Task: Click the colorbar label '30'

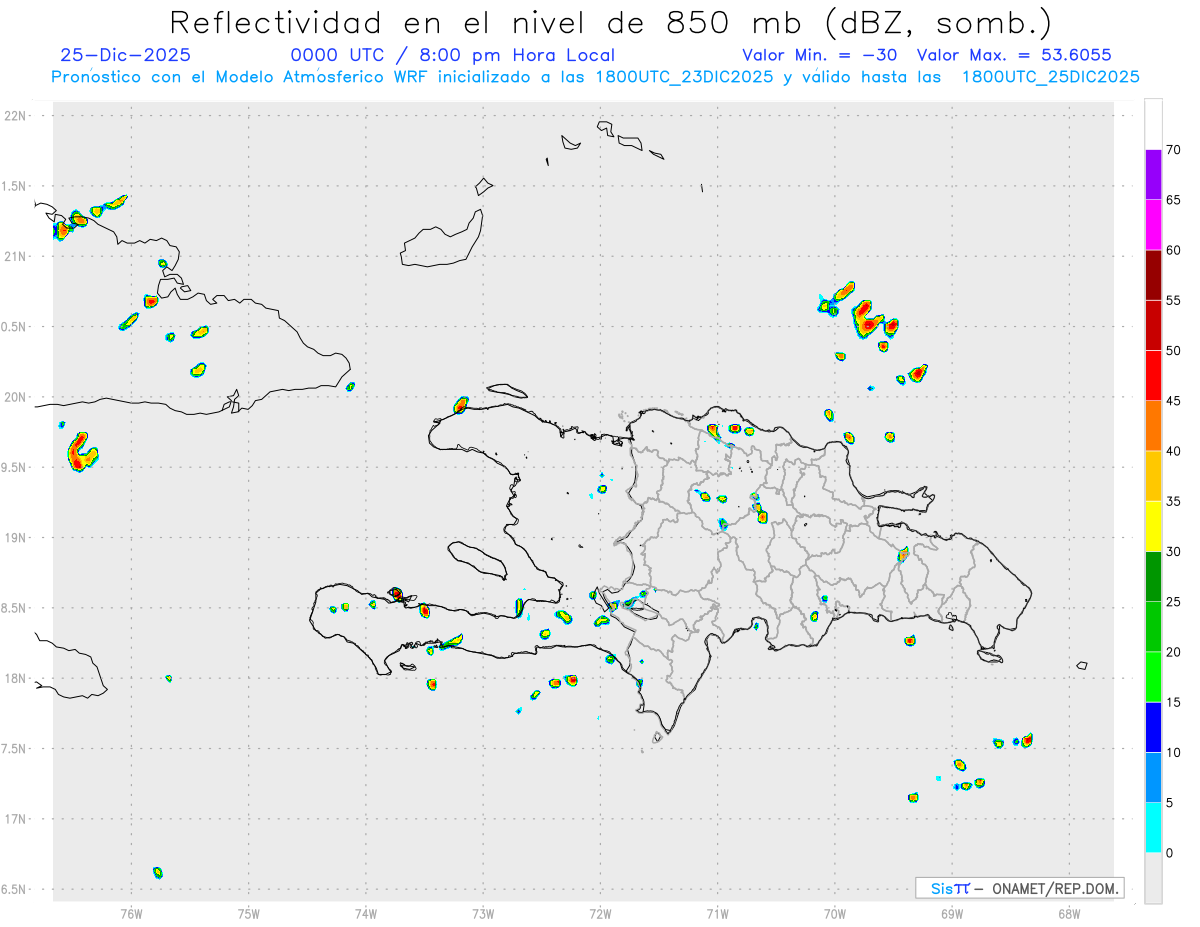Action: tap(1174, 552)
